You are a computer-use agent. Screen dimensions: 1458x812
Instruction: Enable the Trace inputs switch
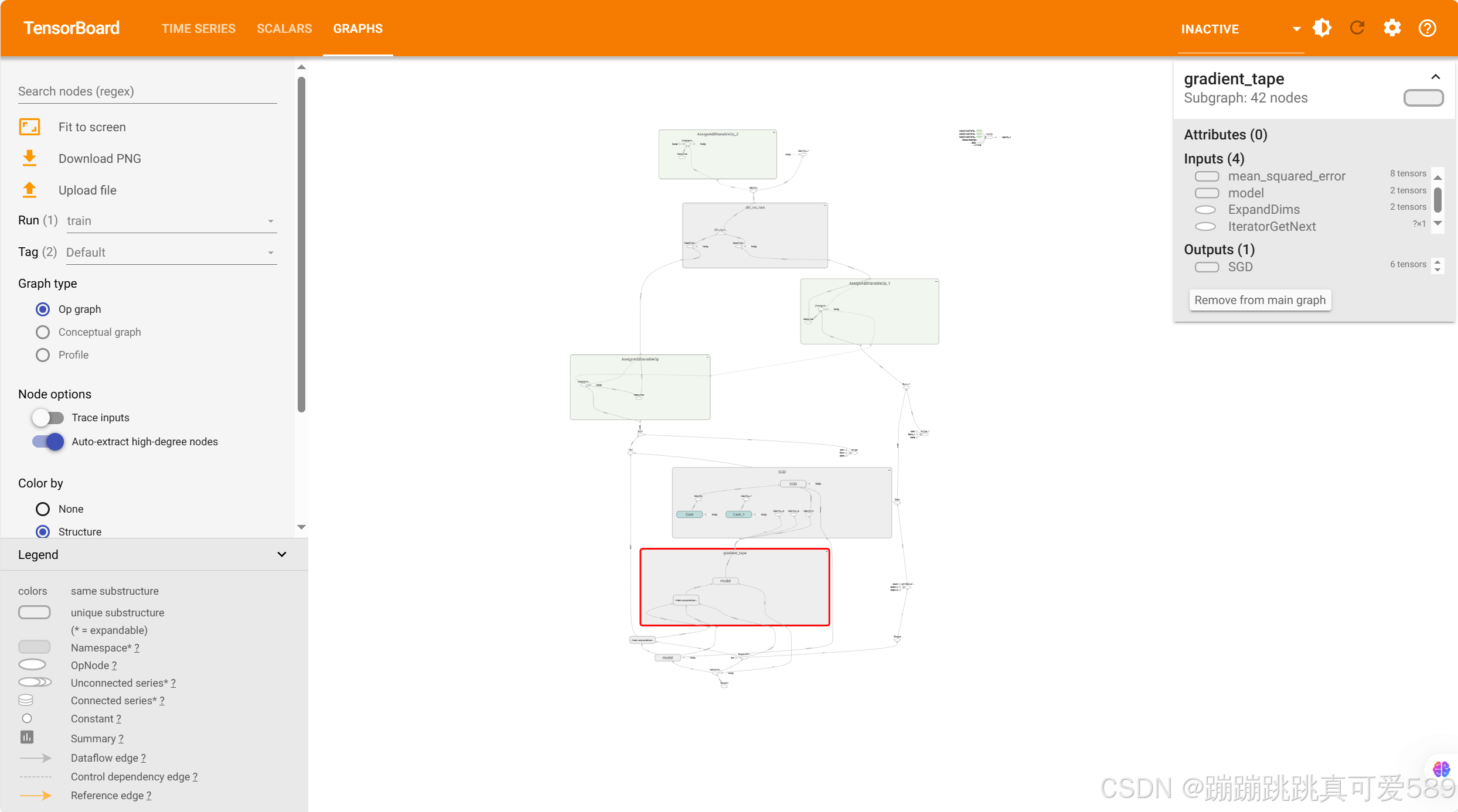click(x=47, y=418)
